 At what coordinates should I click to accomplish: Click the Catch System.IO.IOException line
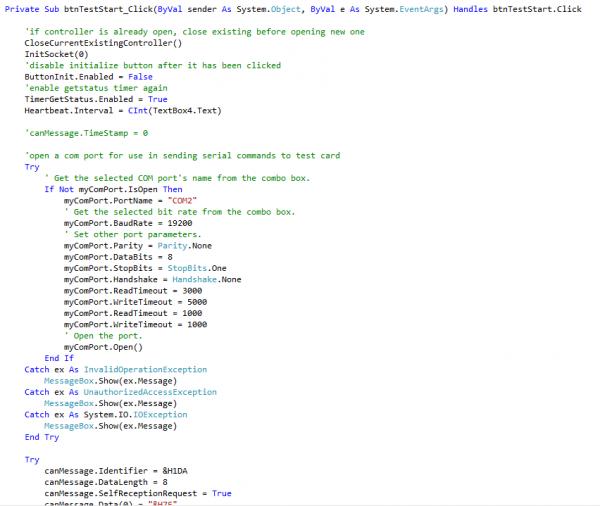pyautogui.click(x=106, y=415)
